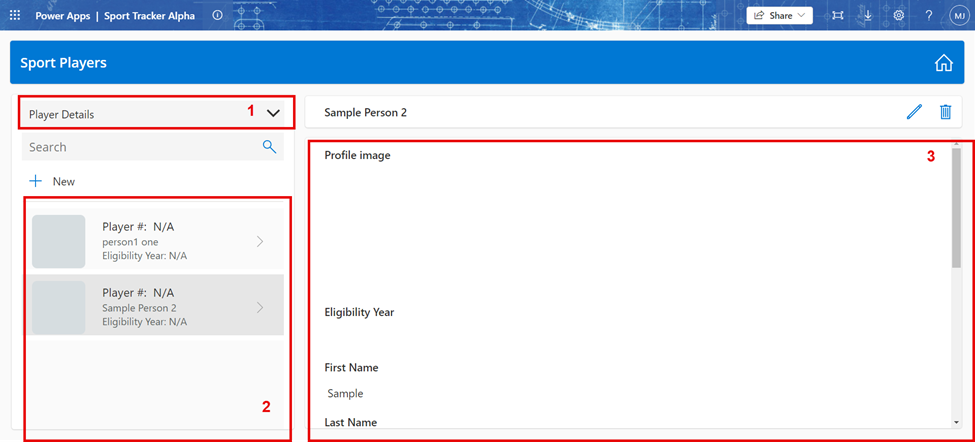Click the download icon in top bar
The height and width of the screenshot is (442, 975).
(x=868, y=16)
